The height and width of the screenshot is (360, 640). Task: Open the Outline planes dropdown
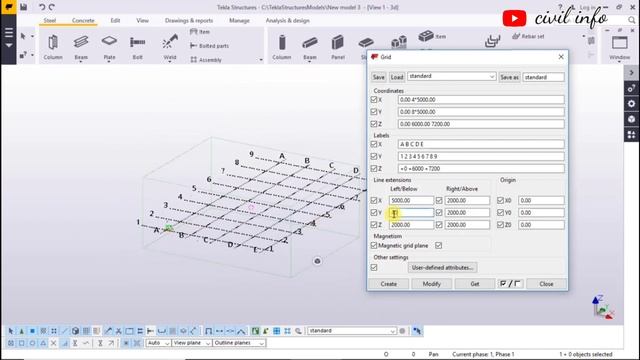tap(239, 343)
